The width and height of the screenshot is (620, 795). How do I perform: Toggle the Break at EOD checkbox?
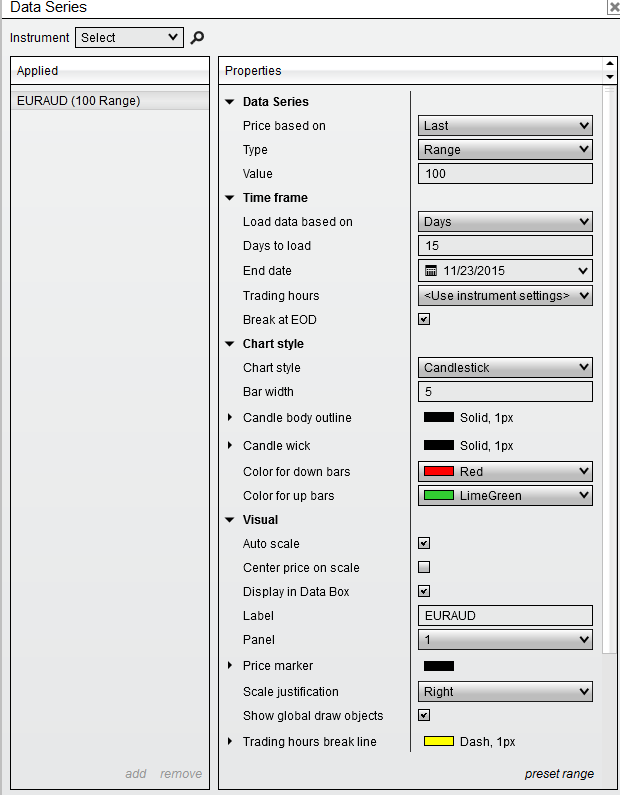click(424, 320)
